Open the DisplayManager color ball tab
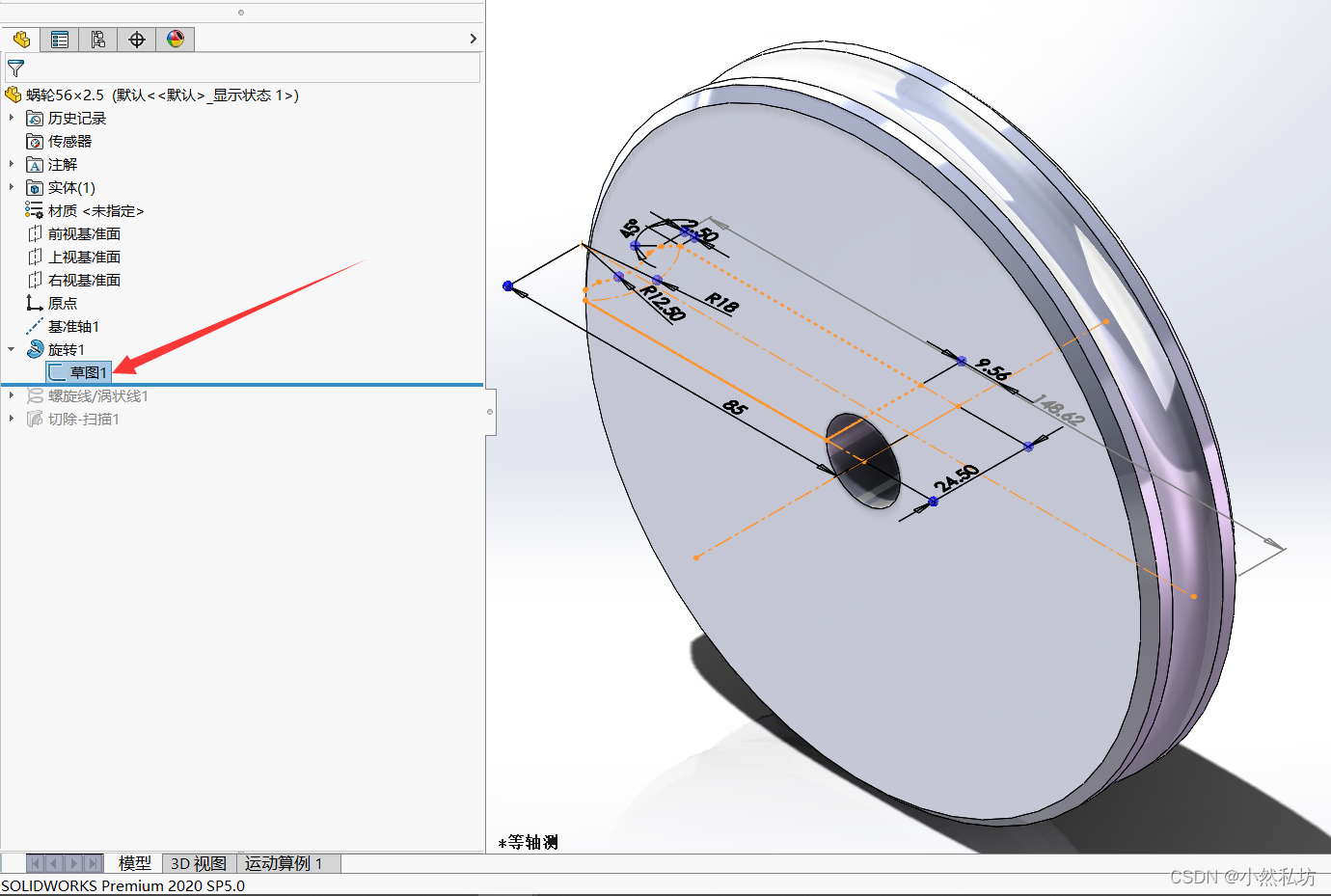Image resolution: width=1331 pixels, height=896 pixels. [x=176, y=39]
